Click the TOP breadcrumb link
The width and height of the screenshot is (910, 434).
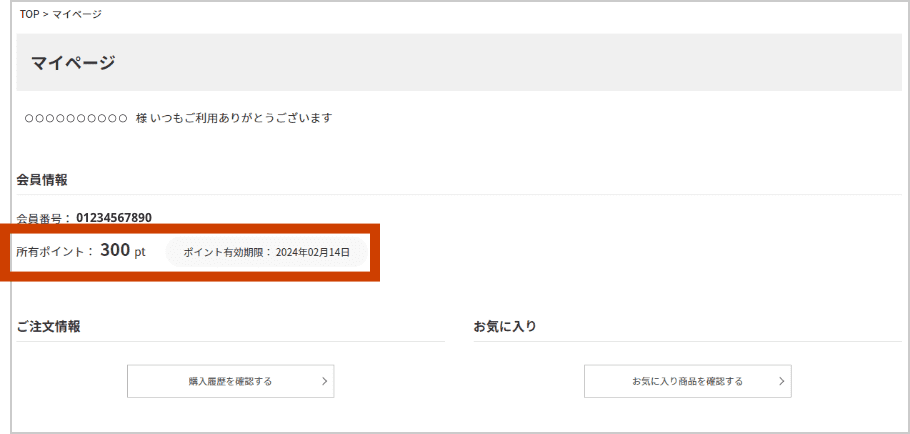pos(29,14)
